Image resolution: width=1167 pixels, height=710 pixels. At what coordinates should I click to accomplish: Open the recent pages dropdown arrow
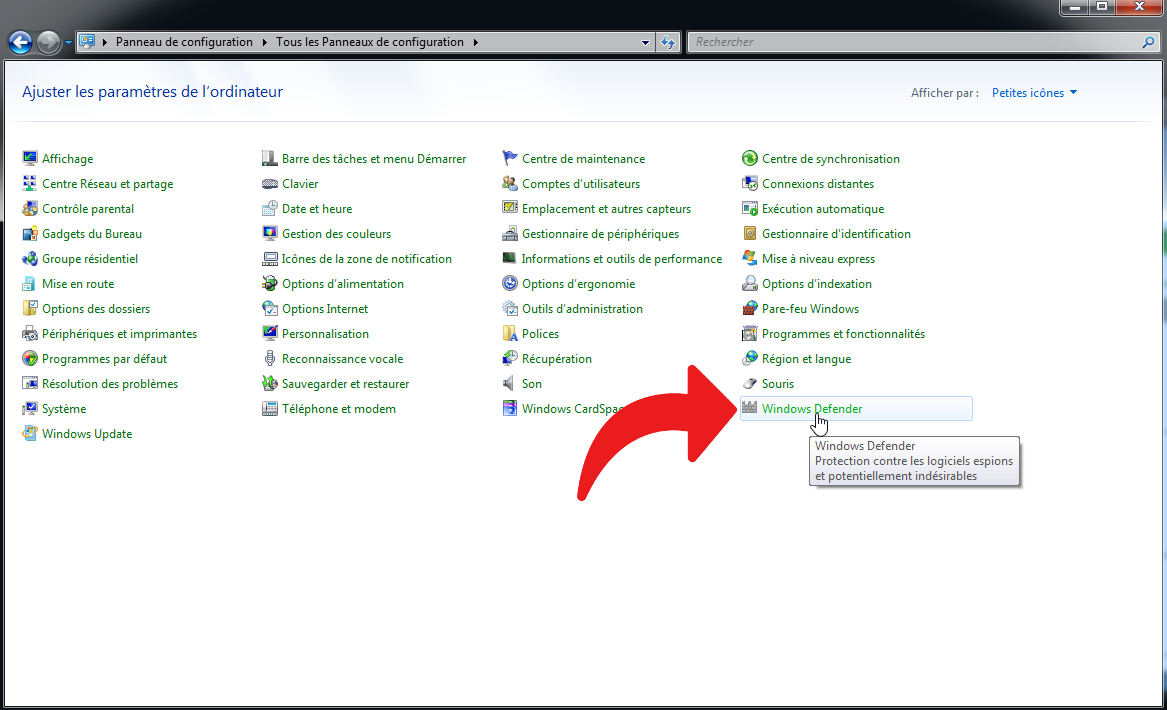pos(68,42)
